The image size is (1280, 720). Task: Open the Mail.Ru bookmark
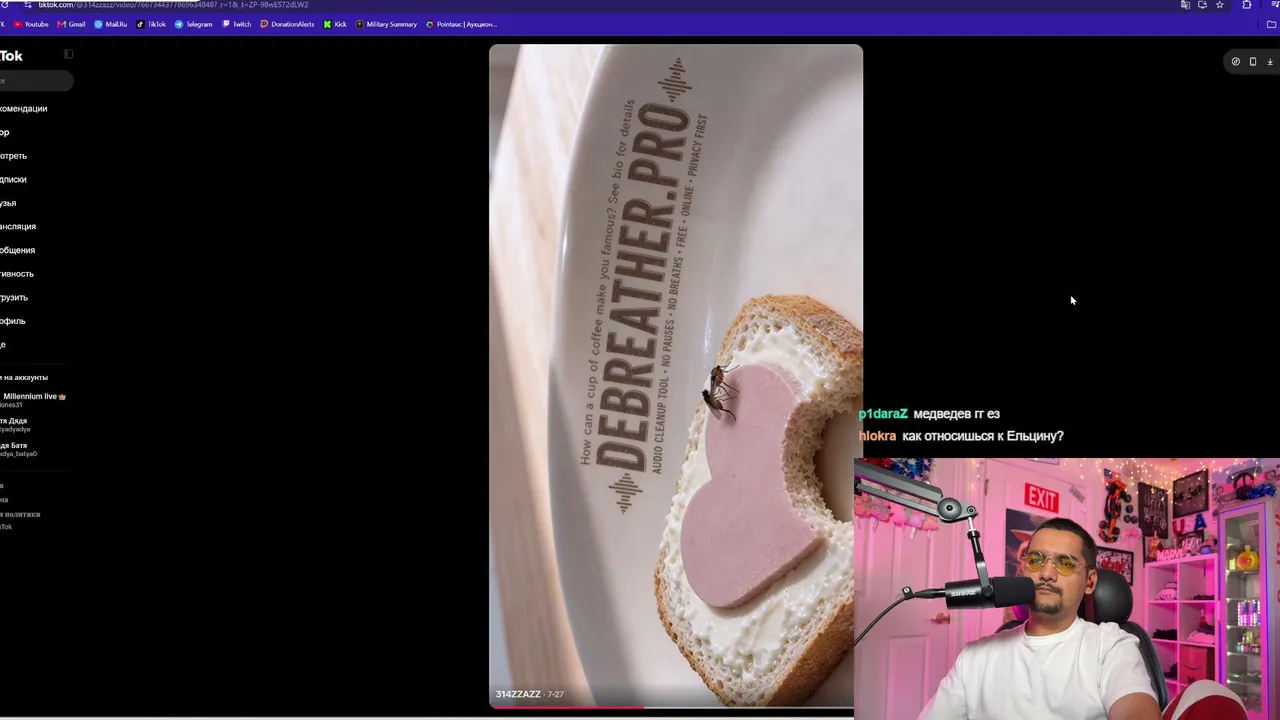coord(111,24)
